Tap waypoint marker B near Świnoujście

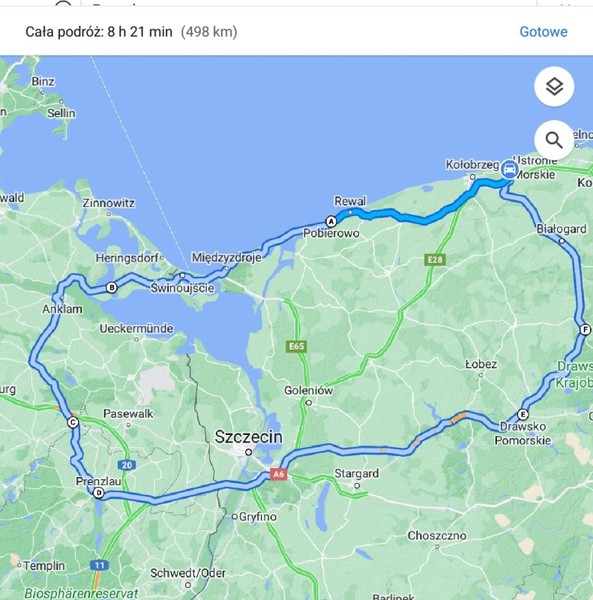tap(111, 287)
